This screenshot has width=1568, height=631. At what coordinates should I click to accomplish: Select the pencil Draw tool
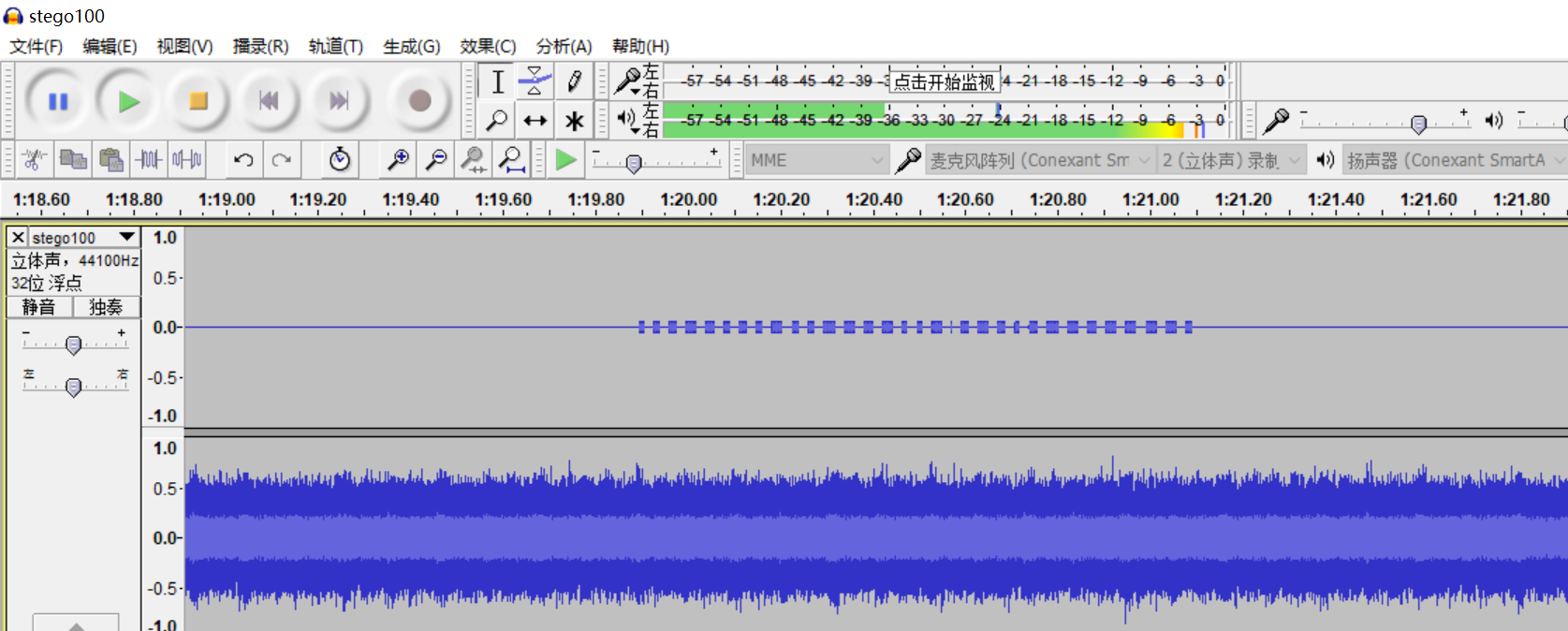[574, 81]
